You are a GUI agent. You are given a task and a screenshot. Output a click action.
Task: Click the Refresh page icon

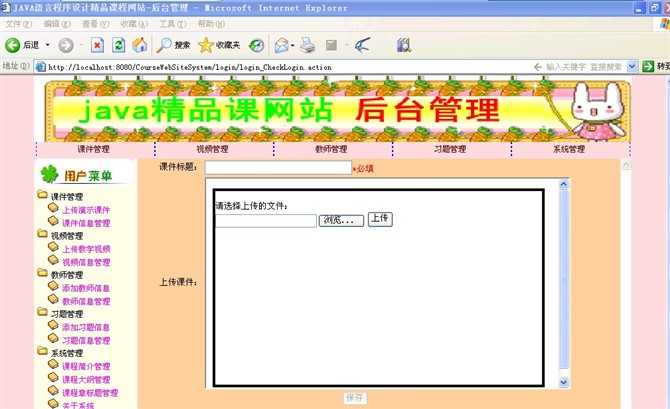pyautogui.click(x=118, y=45)
